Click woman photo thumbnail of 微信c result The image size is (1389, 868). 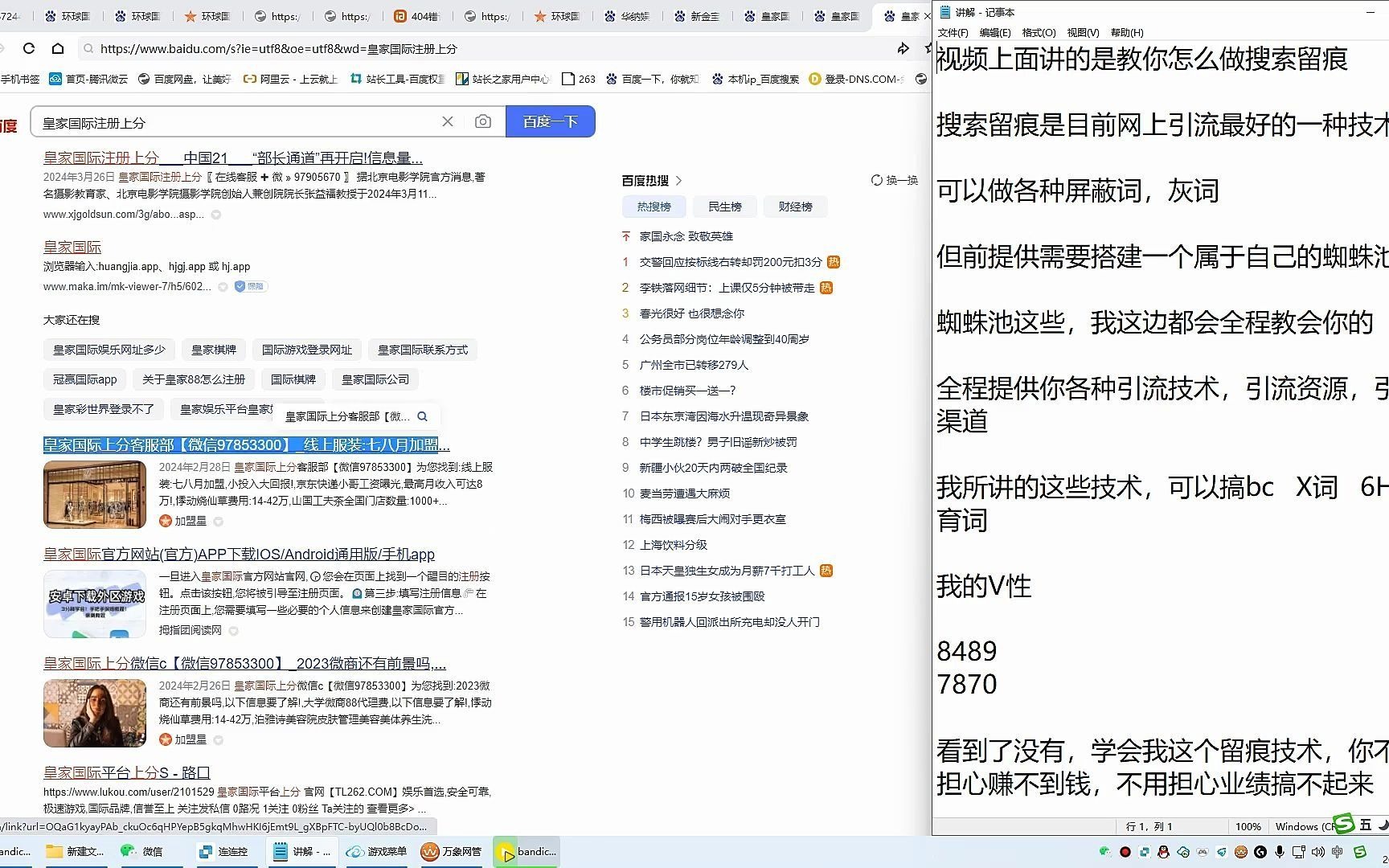click(95, 713)
